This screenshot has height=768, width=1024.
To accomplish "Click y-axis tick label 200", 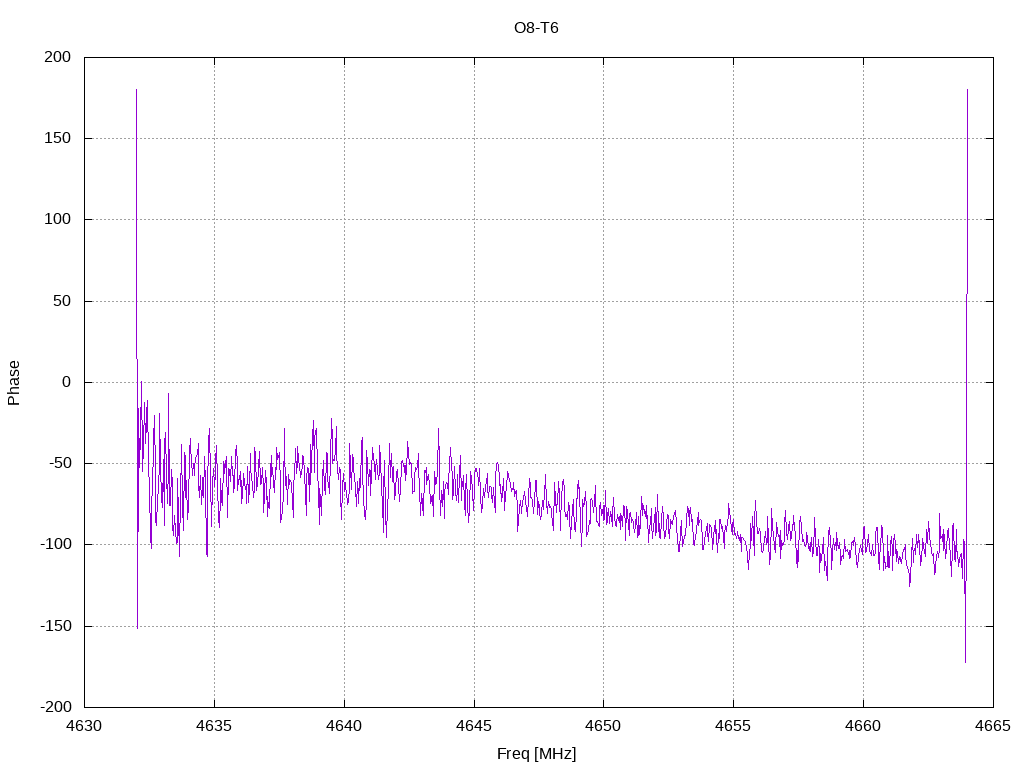I will click(57, 57).
